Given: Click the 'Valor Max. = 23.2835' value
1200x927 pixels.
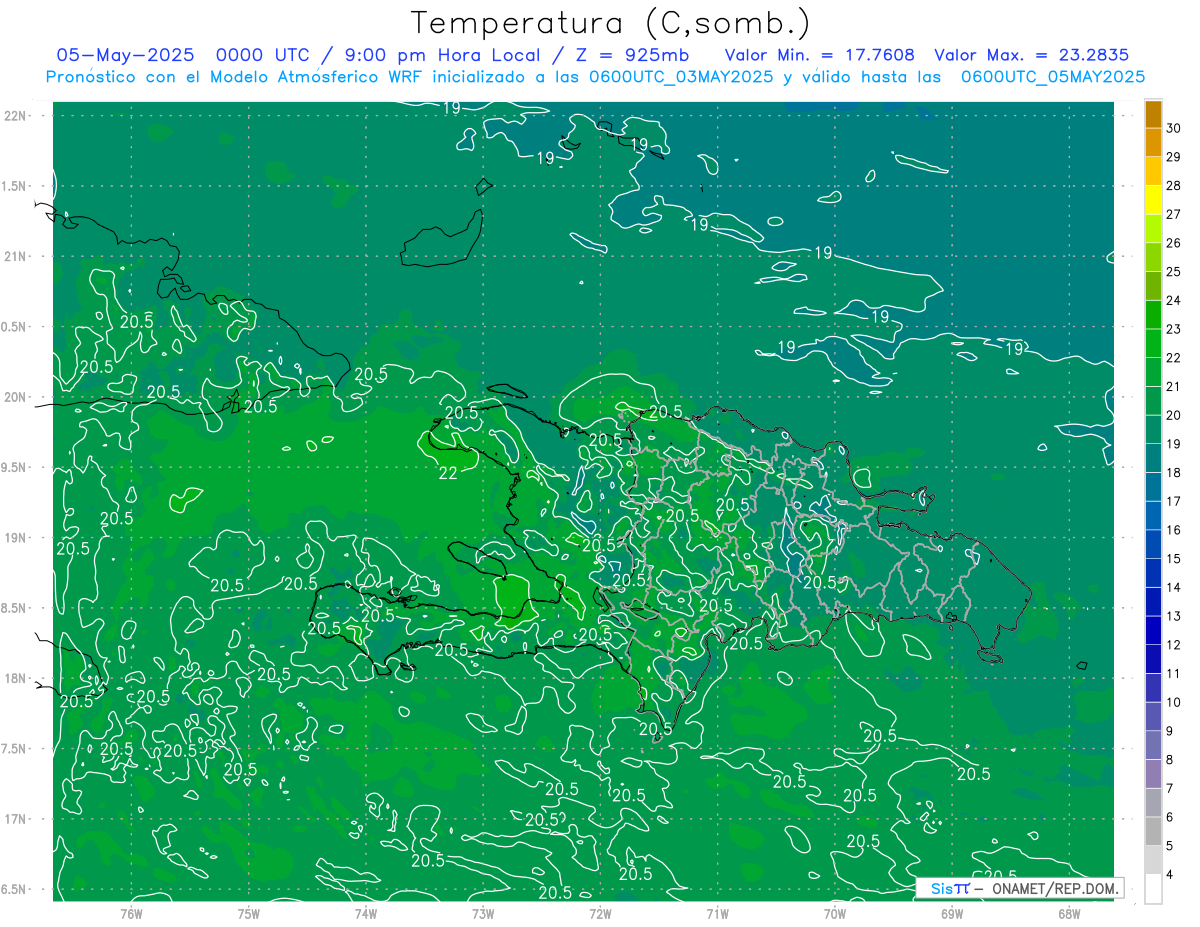Looking at the screenshot, I should [x=1032, y=55].
